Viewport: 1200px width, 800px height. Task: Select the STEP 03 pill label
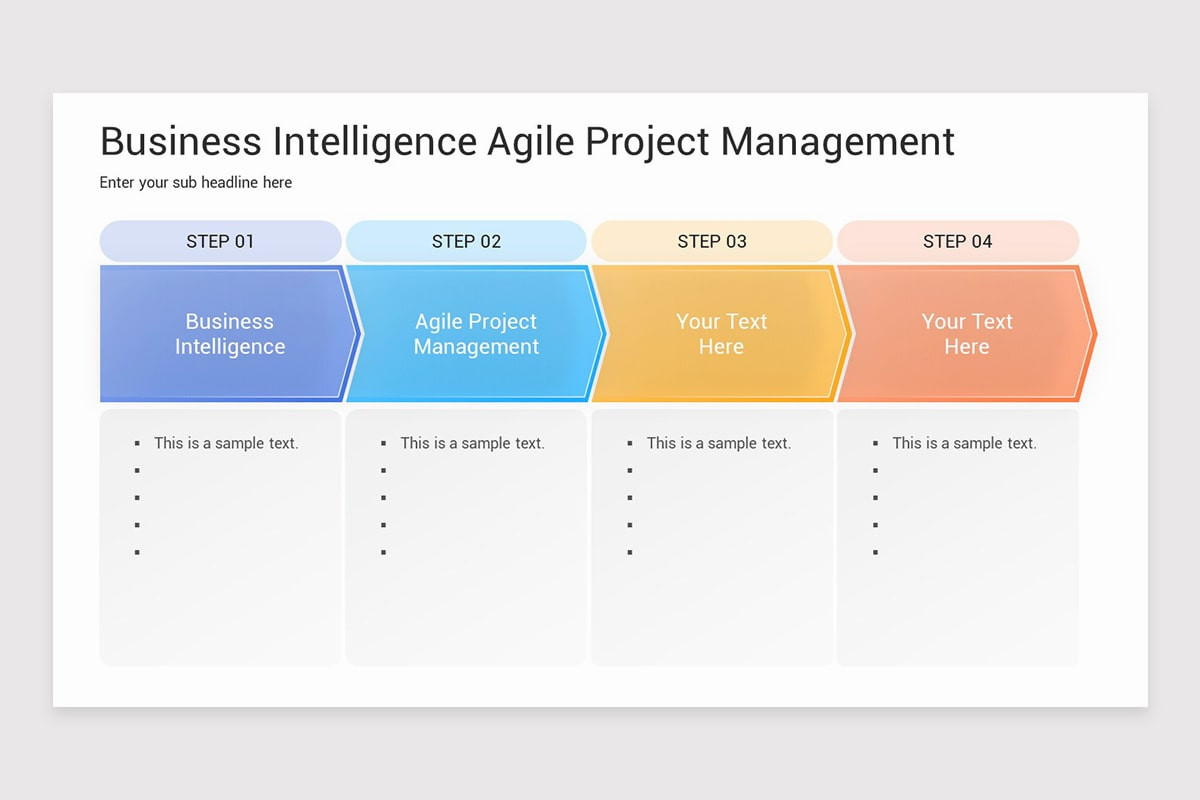712,241
